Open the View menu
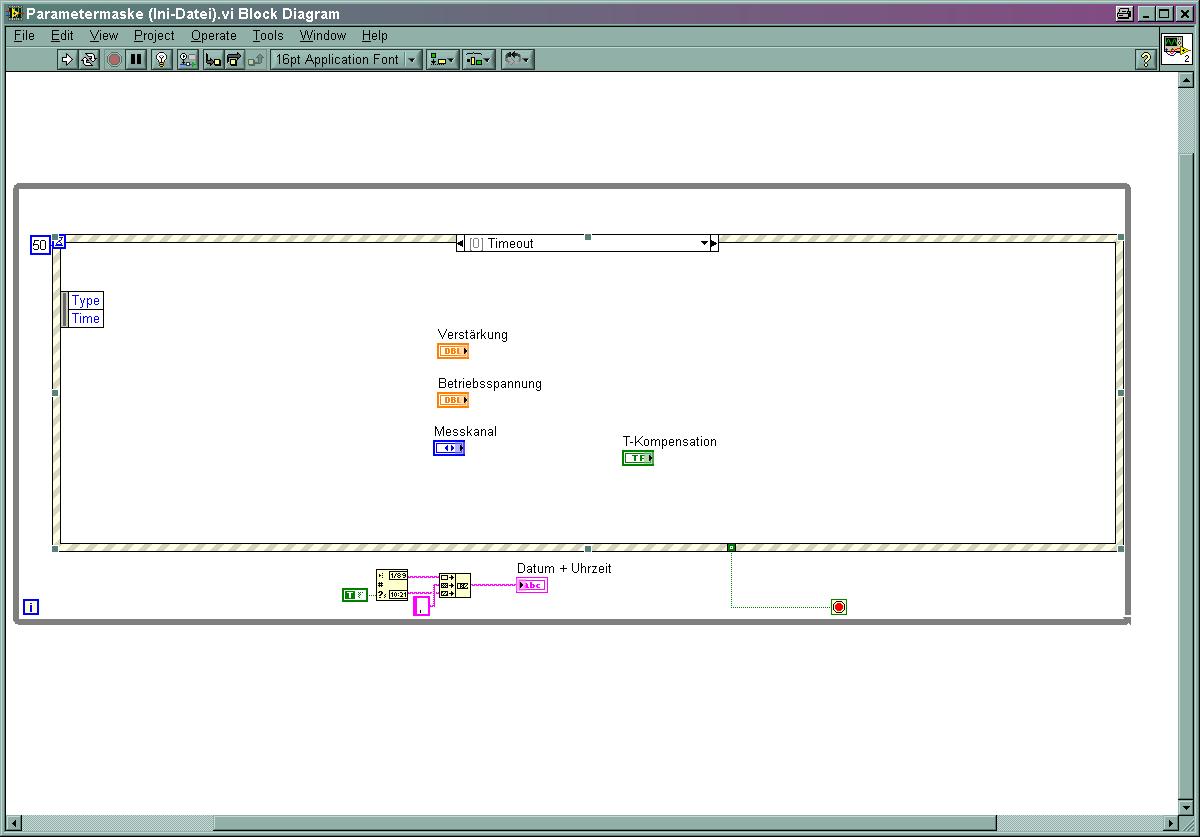Image resolution: width=1200 pixels, height=837 pixels. [x=104, y=35]
